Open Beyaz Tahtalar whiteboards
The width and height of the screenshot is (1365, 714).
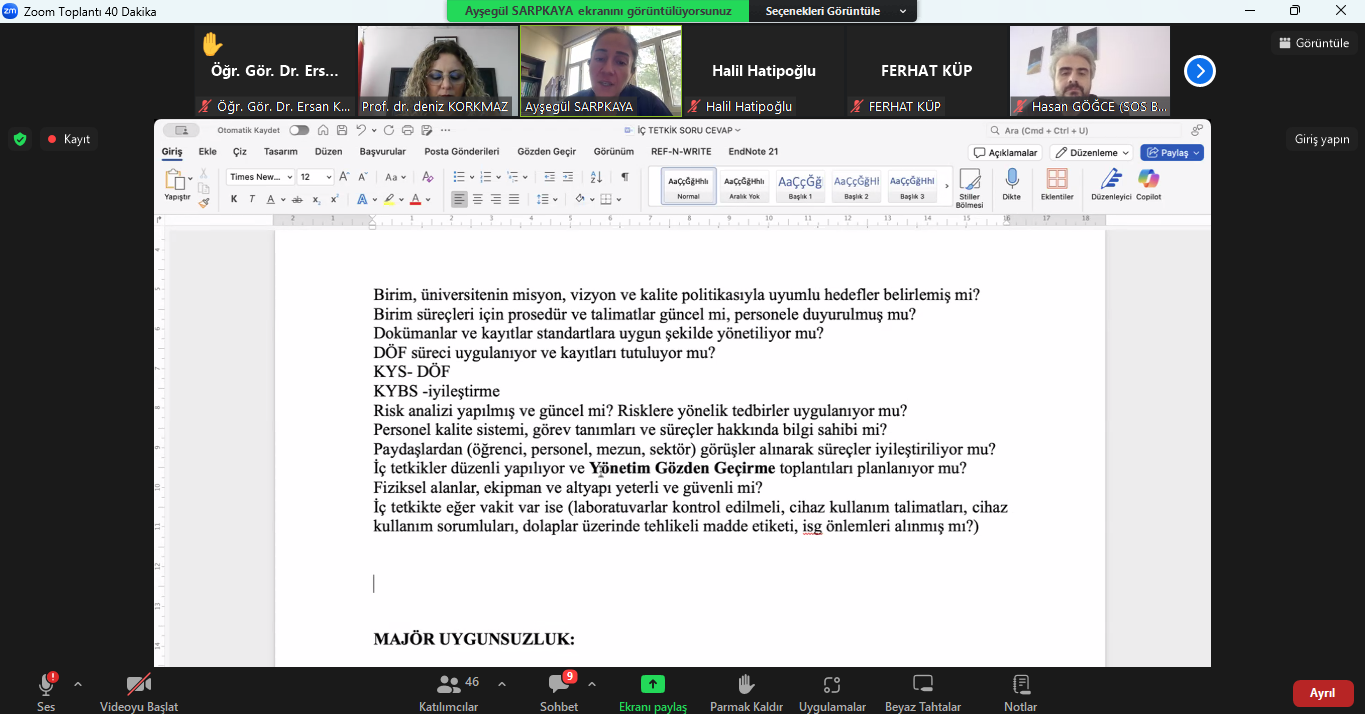(x=922, y=685)
